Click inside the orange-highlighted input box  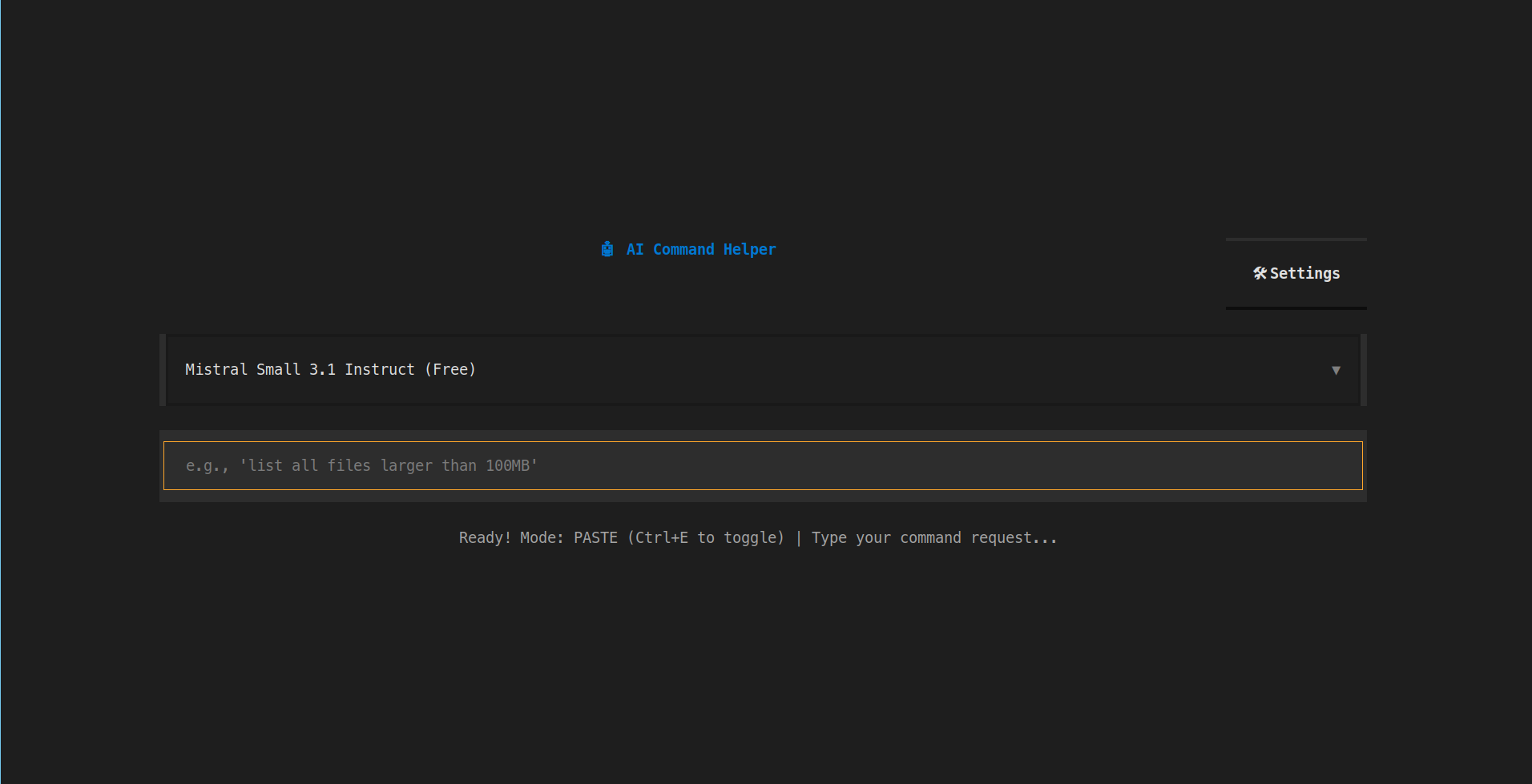pyautogui.click(x=761, y=465)
